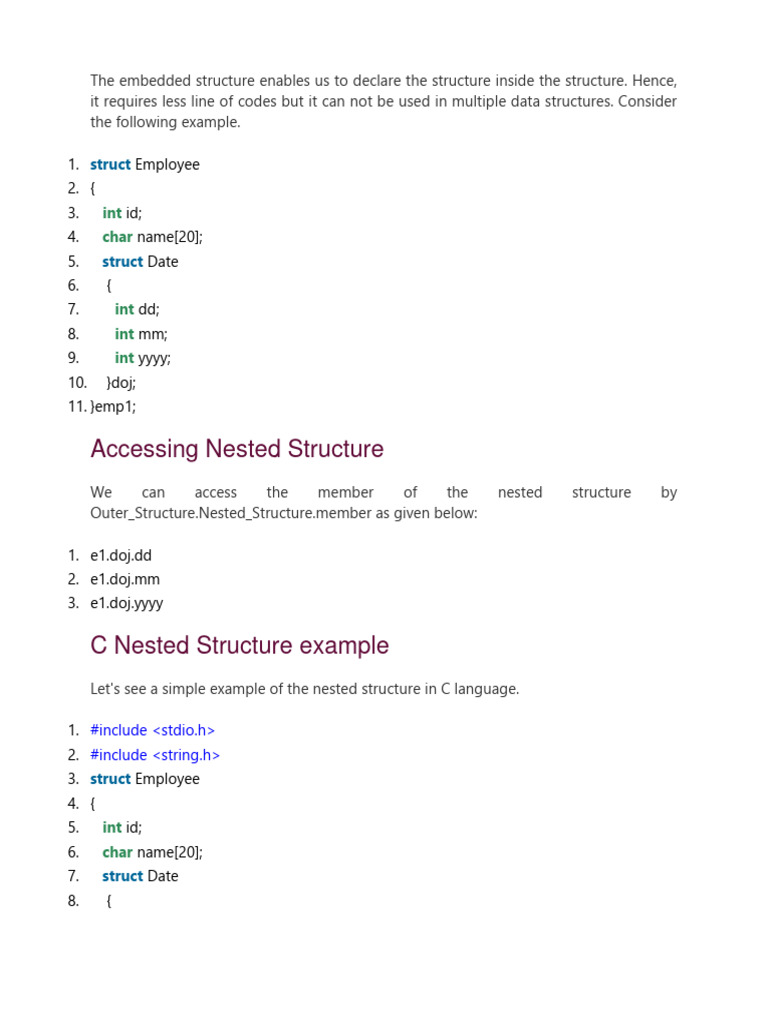
Task: Click "char name[20];" below the #include lines
Action: 152,852
